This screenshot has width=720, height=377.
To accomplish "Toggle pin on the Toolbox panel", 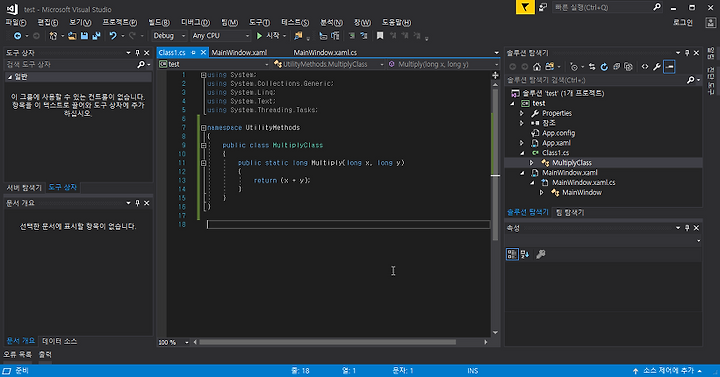I will click(137, 53).
